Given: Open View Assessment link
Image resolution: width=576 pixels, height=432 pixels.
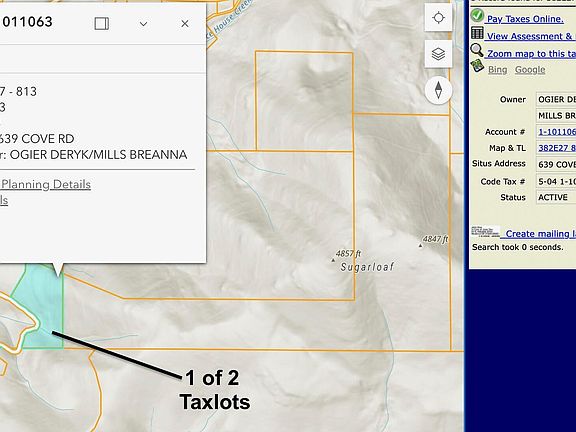Looking at the screenshot, I should pyautogui.click(x=531, y=36).
